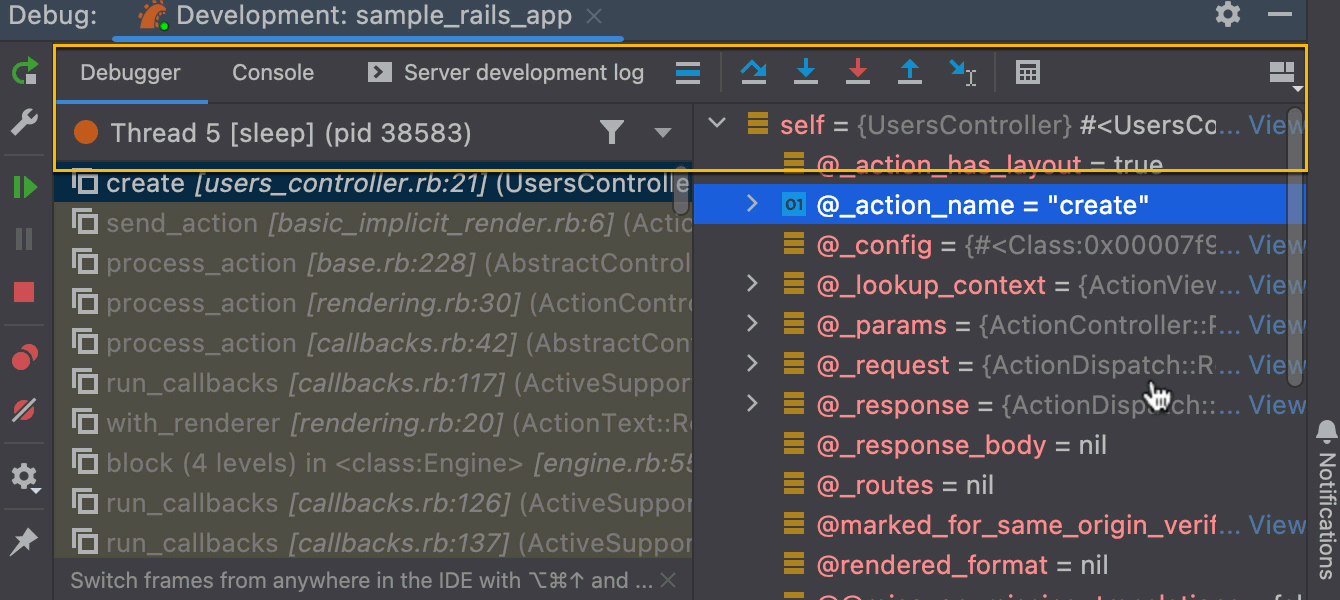Image resolution: width=1340 pixels, height=600 pixels.
Task: Click the Step Out icon
Action: pos(910,72)
